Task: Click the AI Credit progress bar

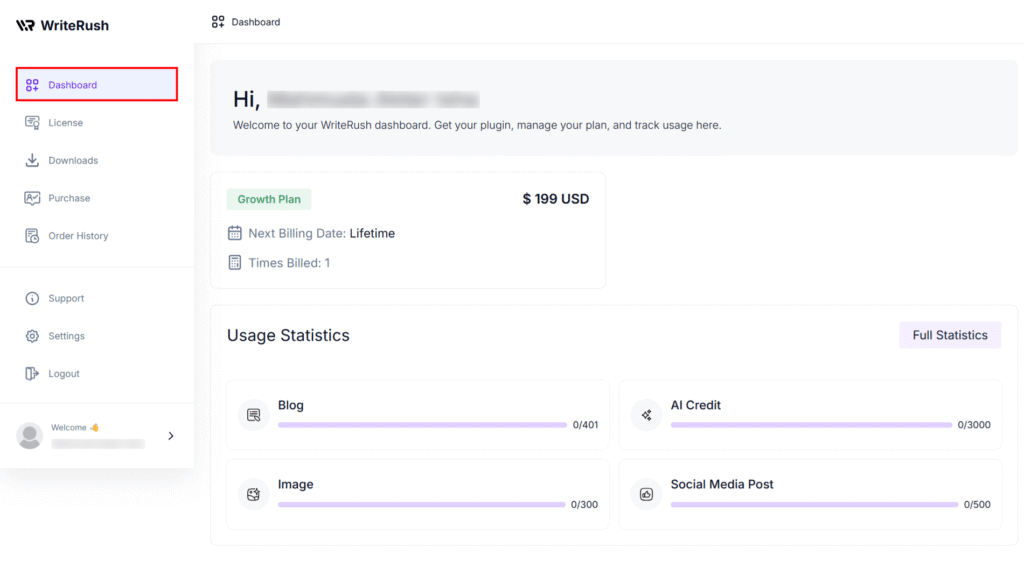Action: pos(811,425)
